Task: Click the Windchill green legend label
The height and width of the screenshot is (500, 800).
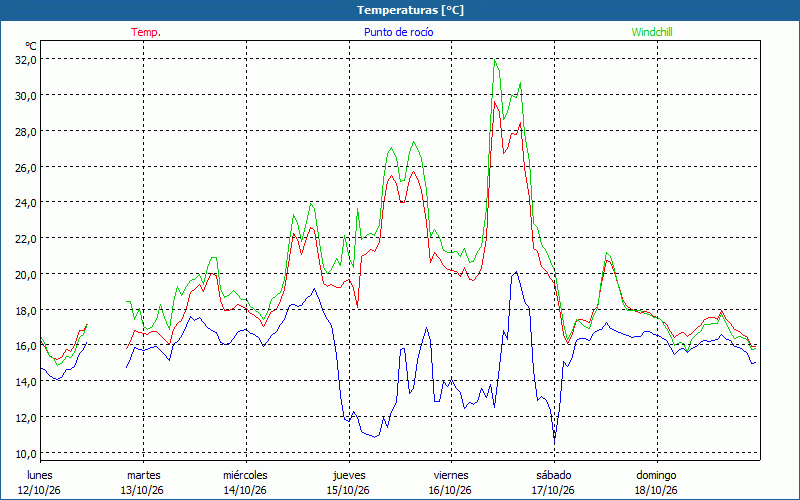Action: pyautogui.click(x=652, y=32)
